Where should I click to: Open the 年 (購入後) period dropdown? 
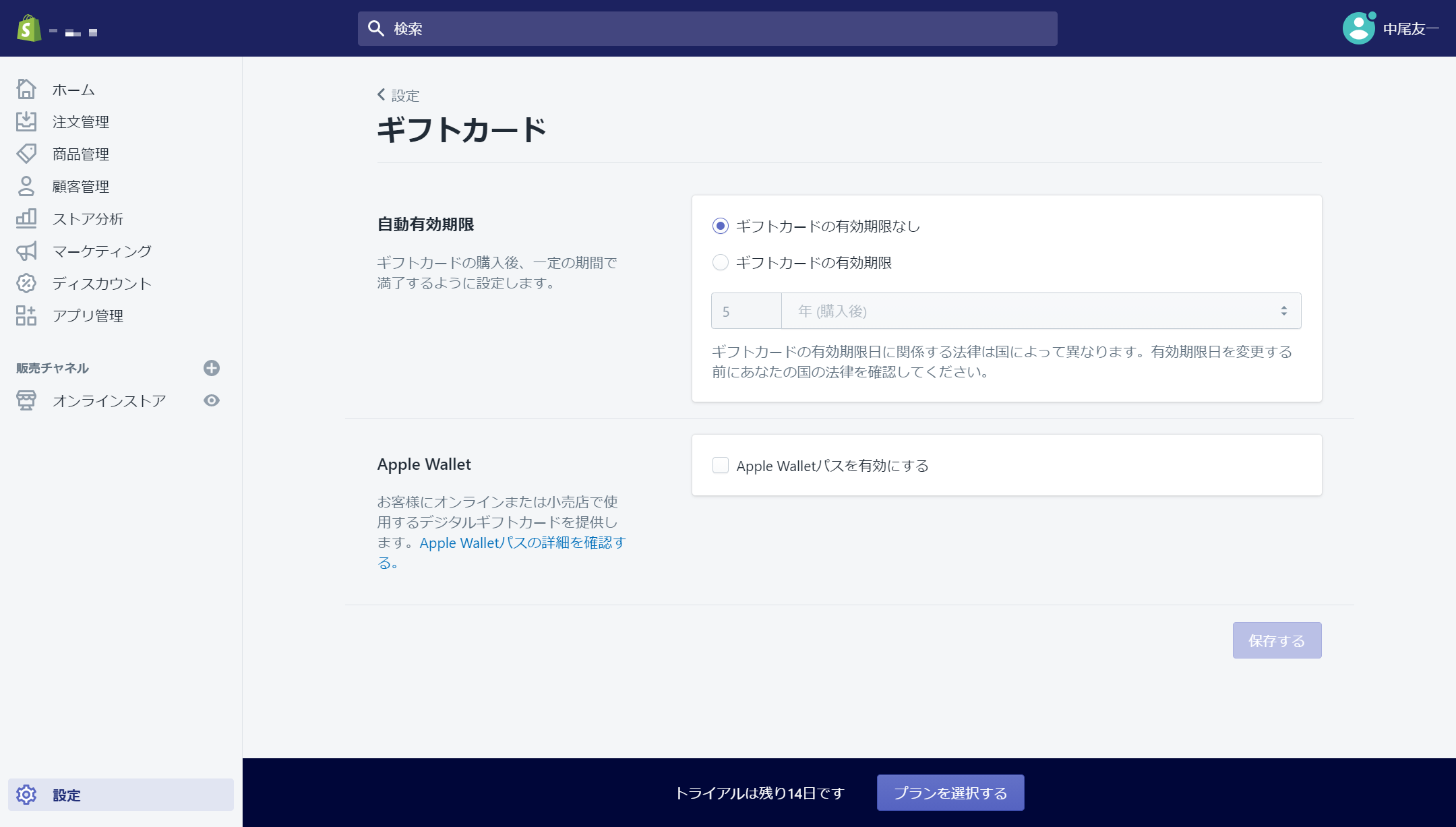(x=1041, y=311)
